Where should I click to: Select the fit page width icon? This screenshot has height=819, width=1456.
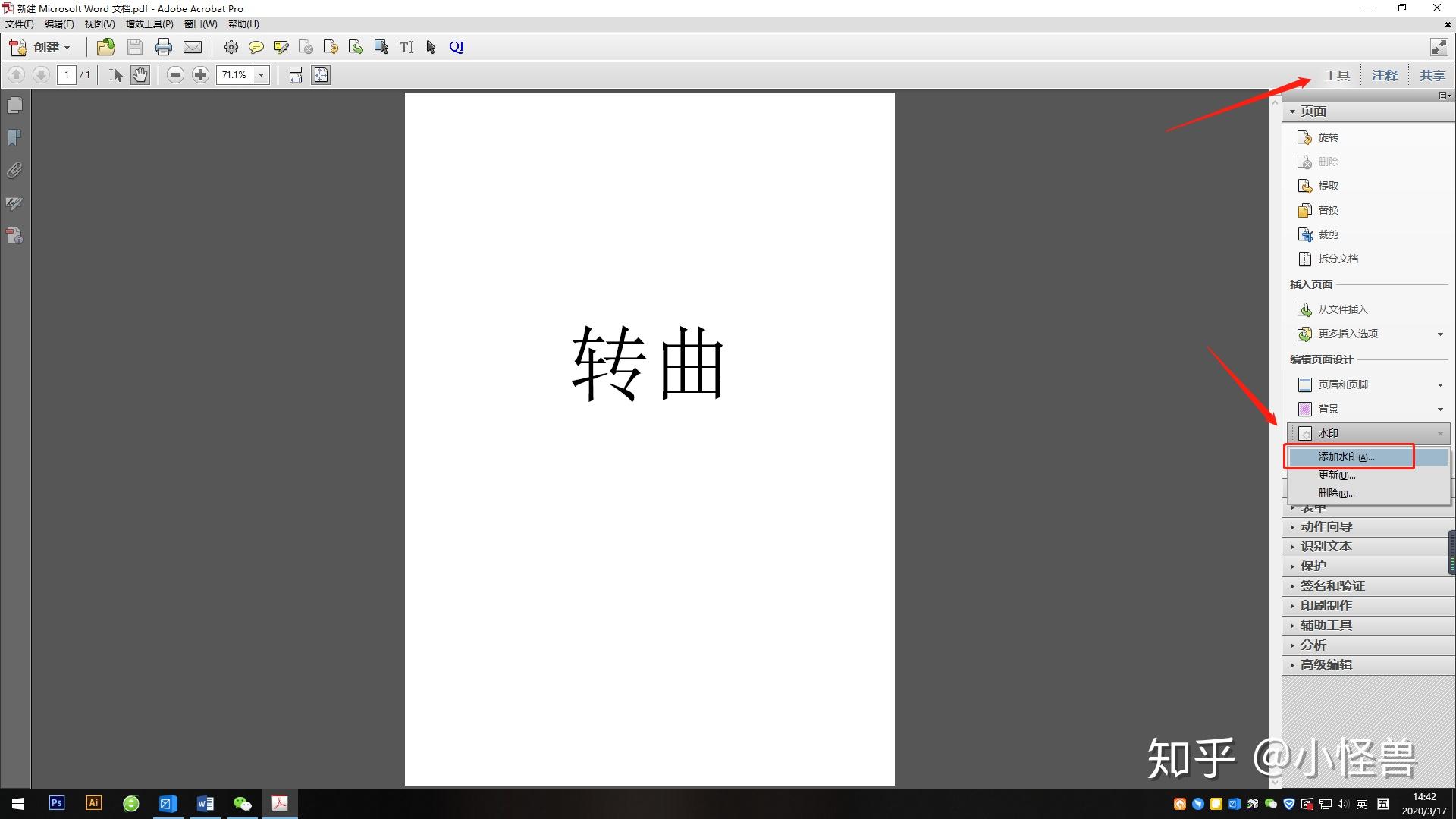point(295,74)
